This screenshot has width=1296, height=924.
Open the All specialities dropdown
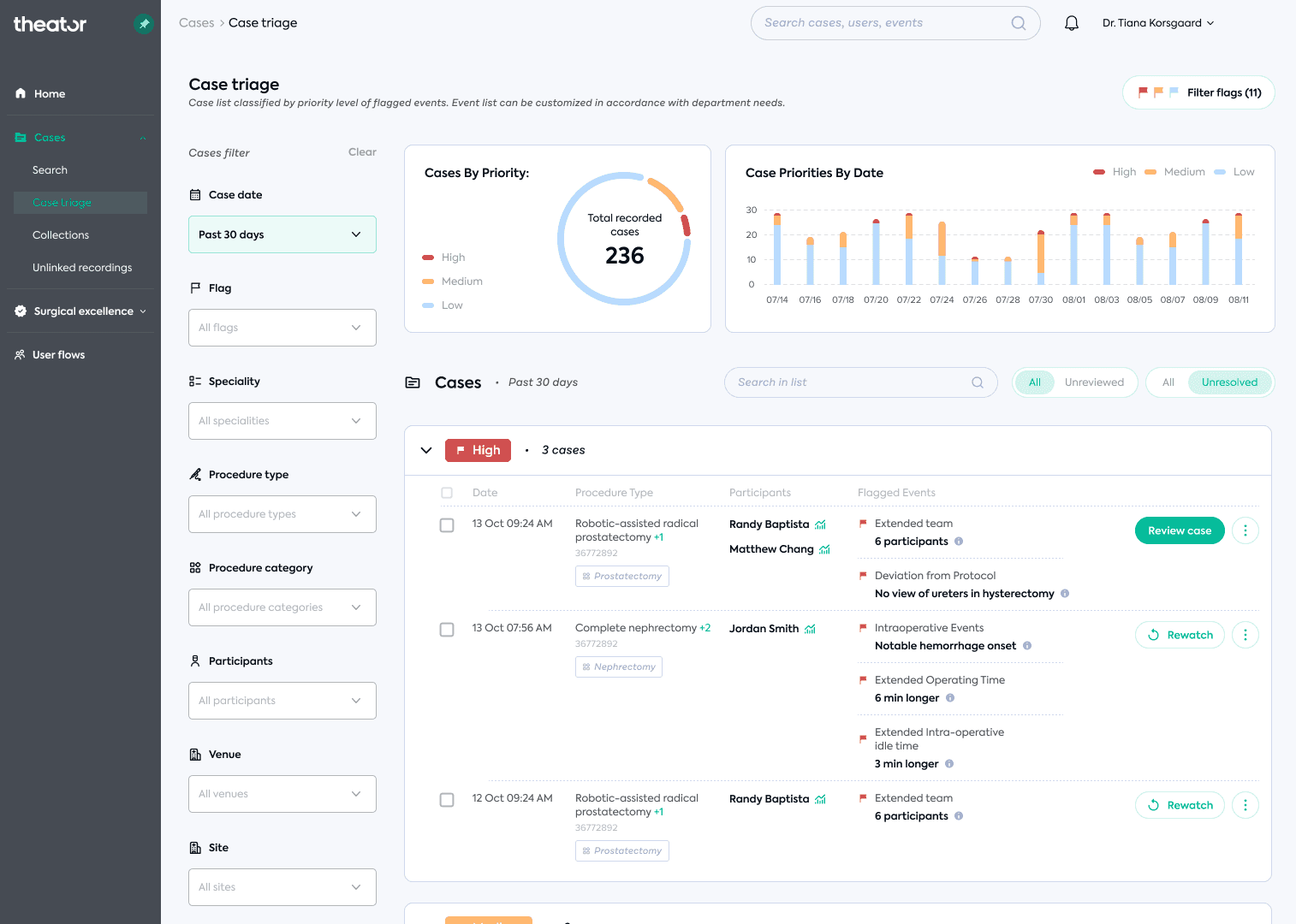pos(282,421)
